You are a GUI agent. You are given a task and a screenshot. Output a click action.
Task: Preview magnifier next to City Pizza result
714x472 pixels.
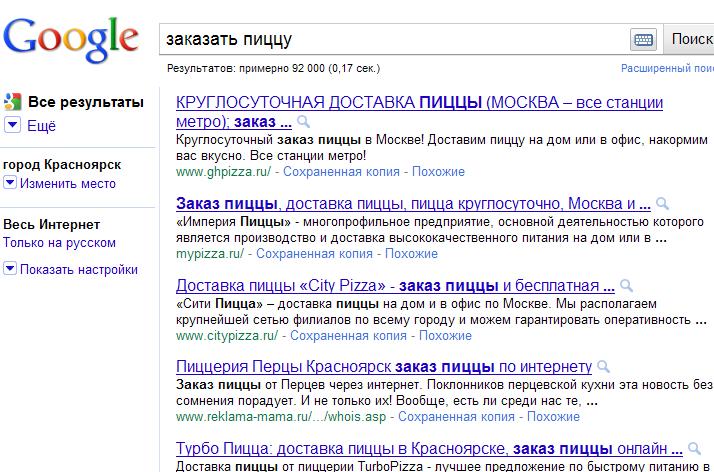pos(627,285)
